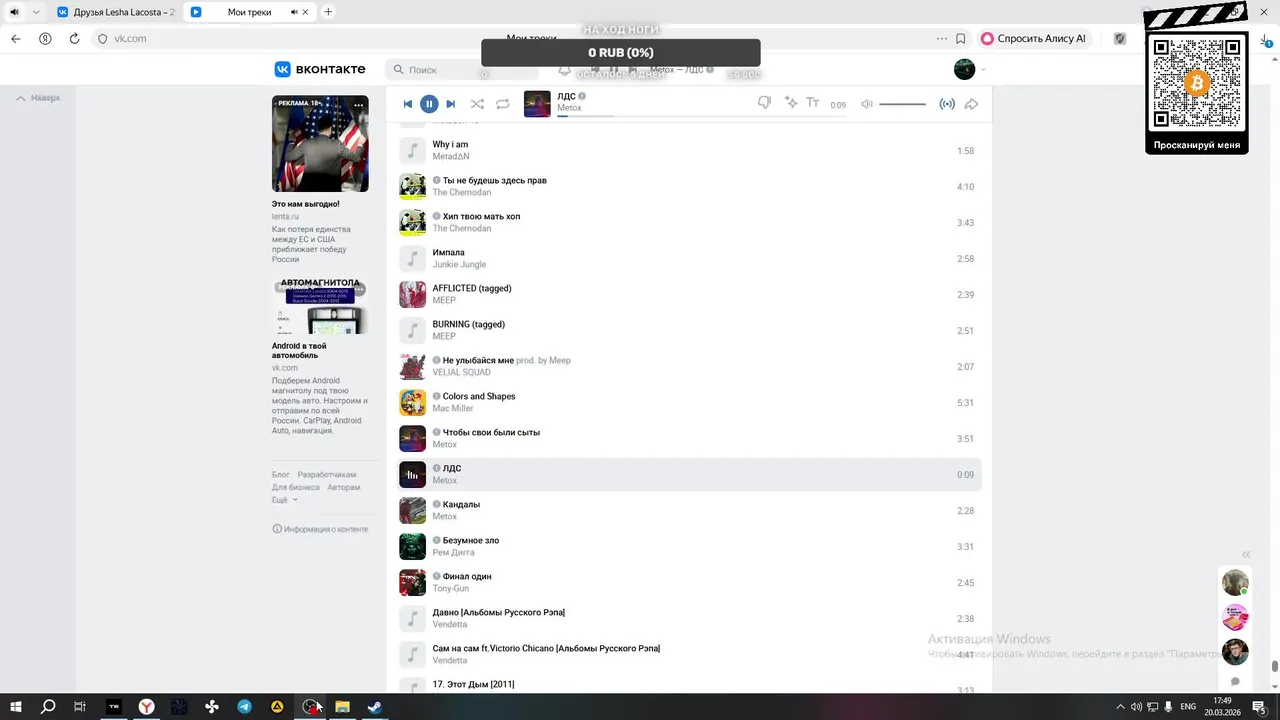Open browser page menu three dots
The height and width of the screenshot is (720, 1280).
[x=942, y=38]
